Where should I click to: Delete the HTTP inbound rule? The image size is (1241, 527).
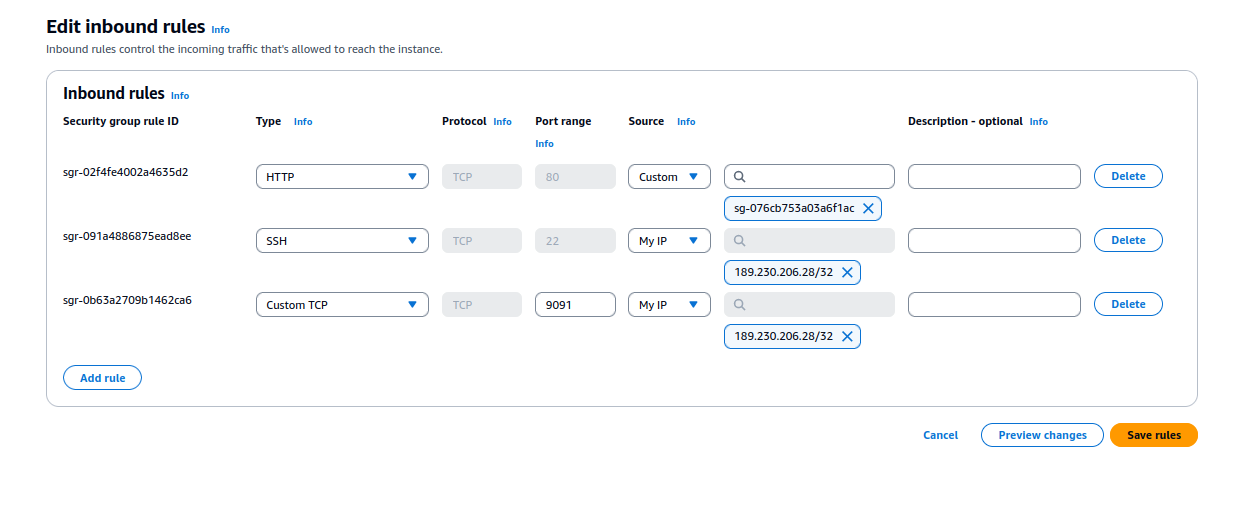pos(1128,176)
